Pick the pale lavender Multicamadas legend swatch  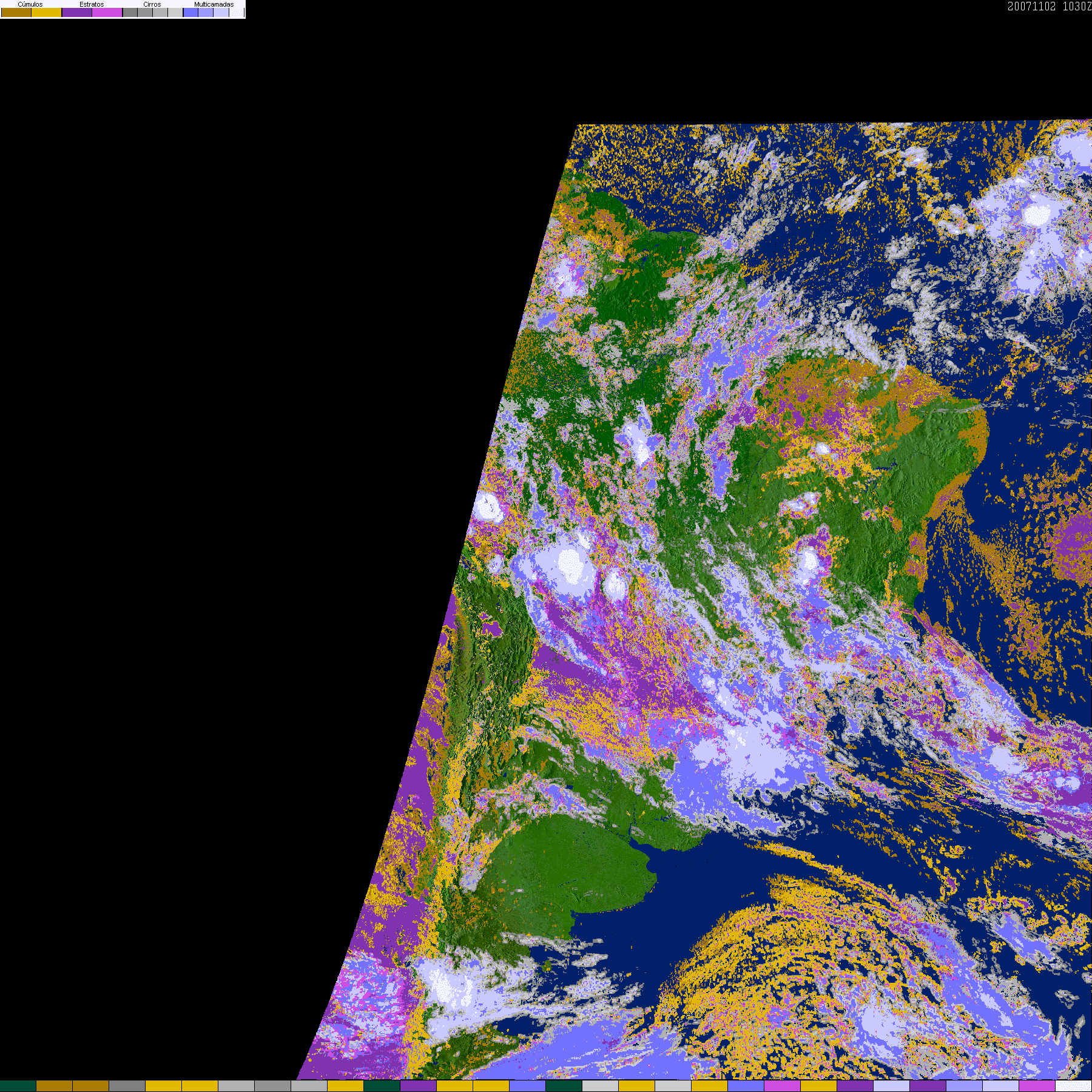tap(221, 12)
